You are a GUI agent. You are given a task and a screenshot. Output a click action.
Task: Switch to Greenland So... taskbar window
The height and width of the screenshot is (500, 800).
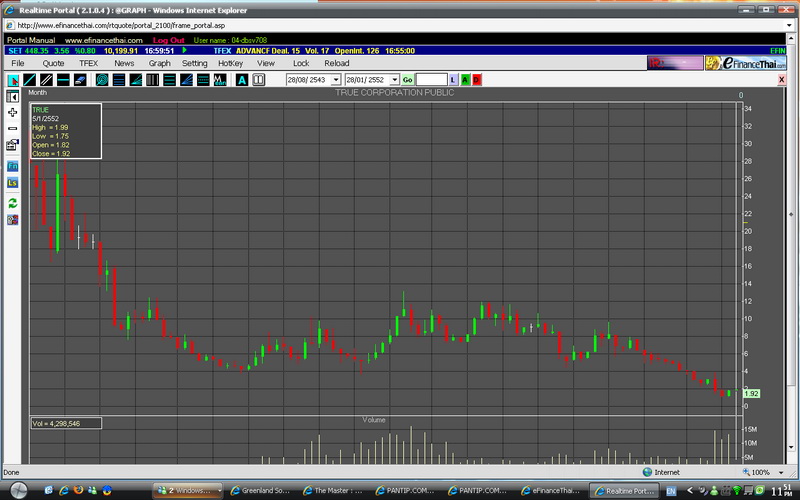pyautogui.click(x=261, y=491)
